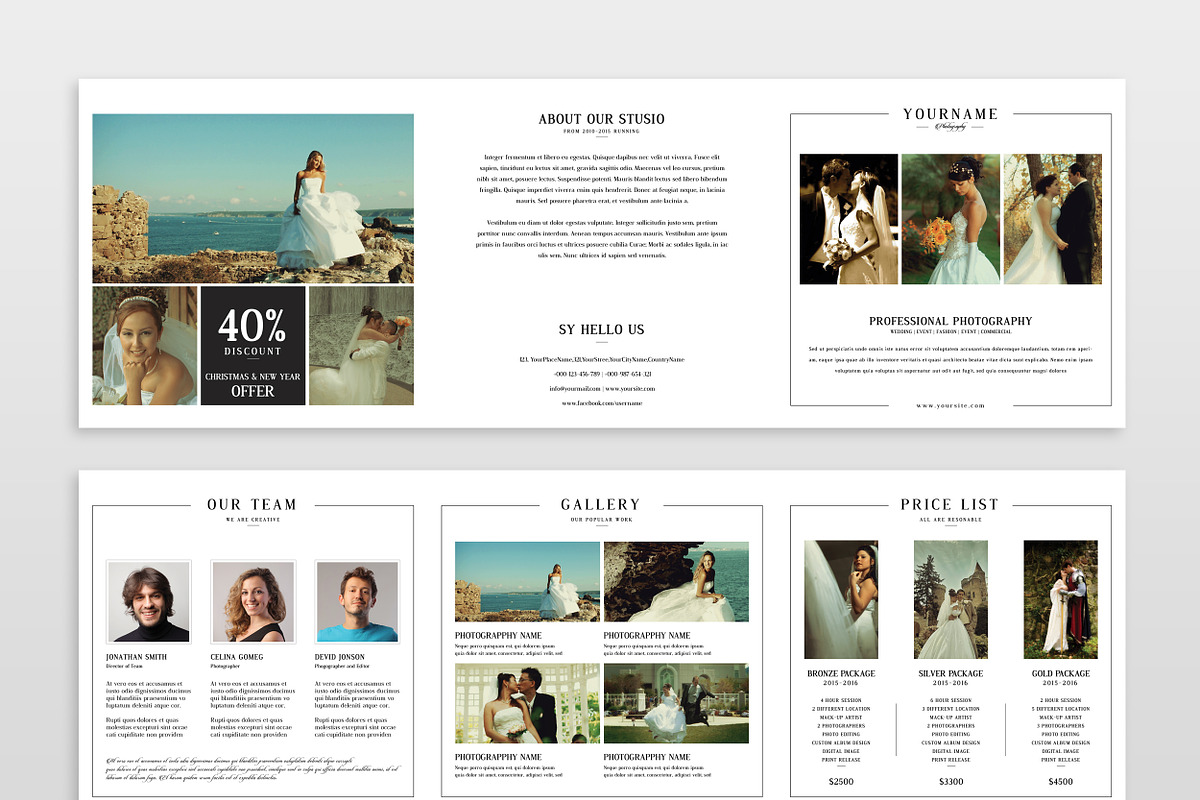Viewport: 1200px width, 800px height.
Task: Click the Gold Package couple photo
Action: pos(1060,600)
